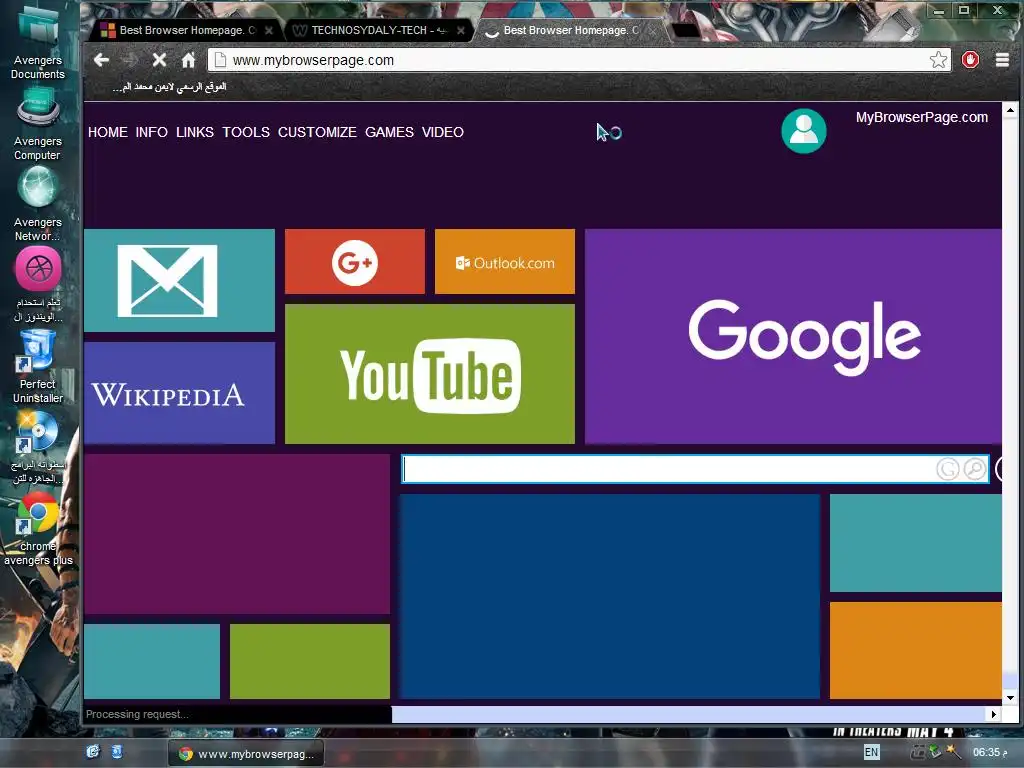The height and width of the screenshot is (768, 1024).
Task: Click the orange bottom-right tile
Action: 916,650
